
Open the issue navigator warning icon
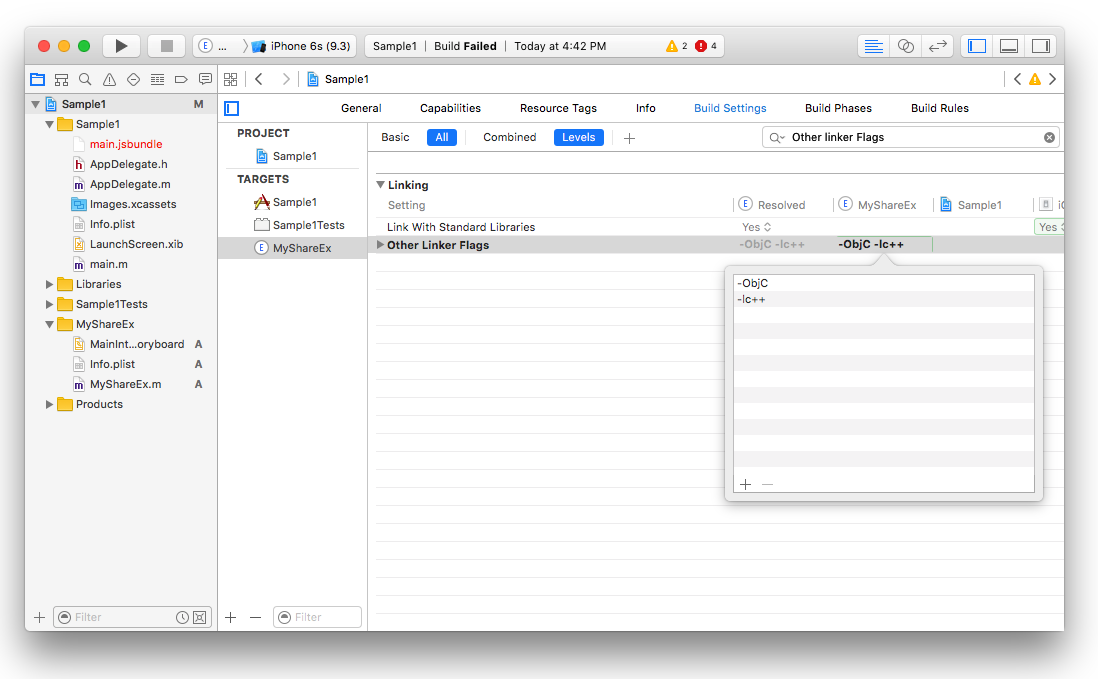pos(109,79)
